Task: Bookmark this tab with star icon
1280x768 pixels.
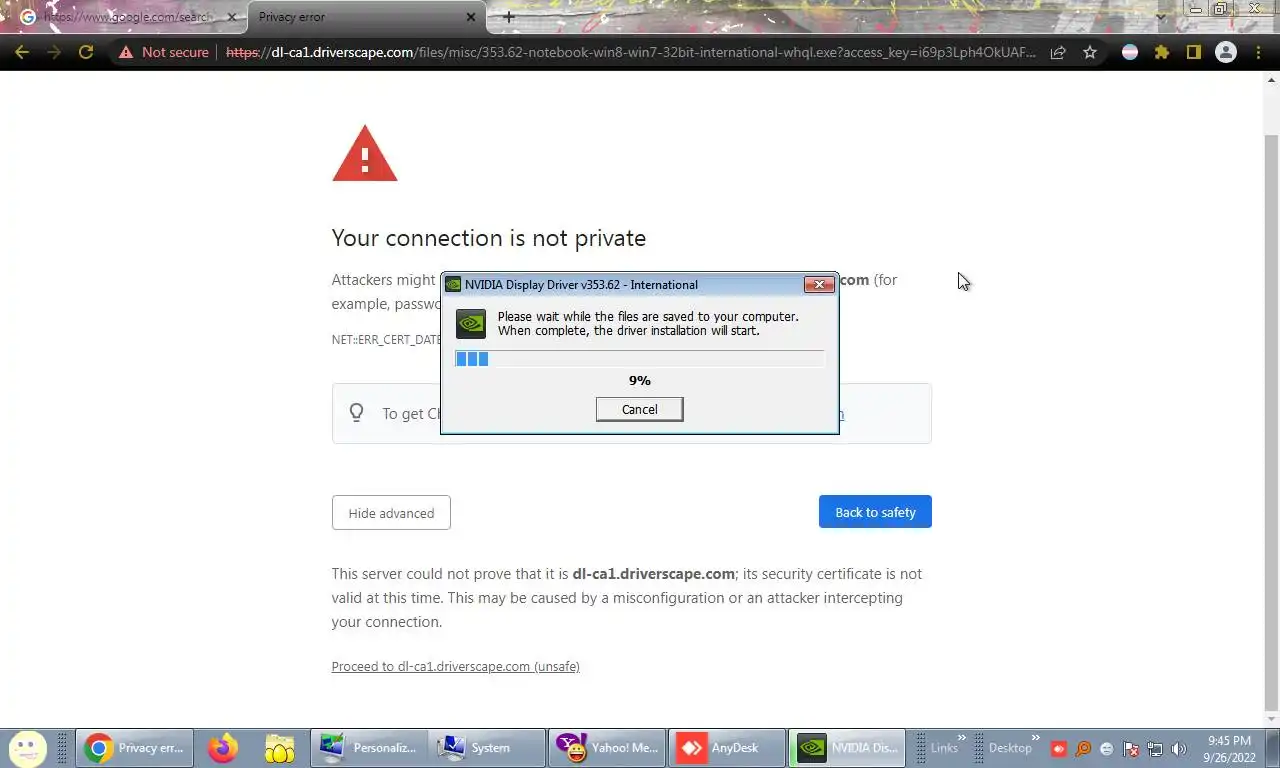Action: tap(1090, 52)
